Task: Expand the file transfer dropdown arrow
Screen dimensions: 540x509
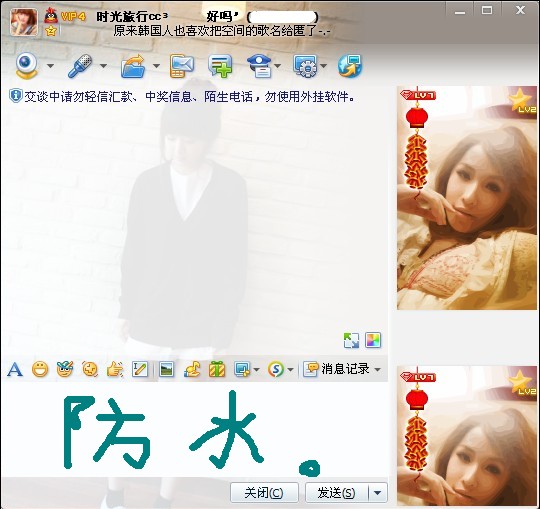Action: click(x=156, y=65)
